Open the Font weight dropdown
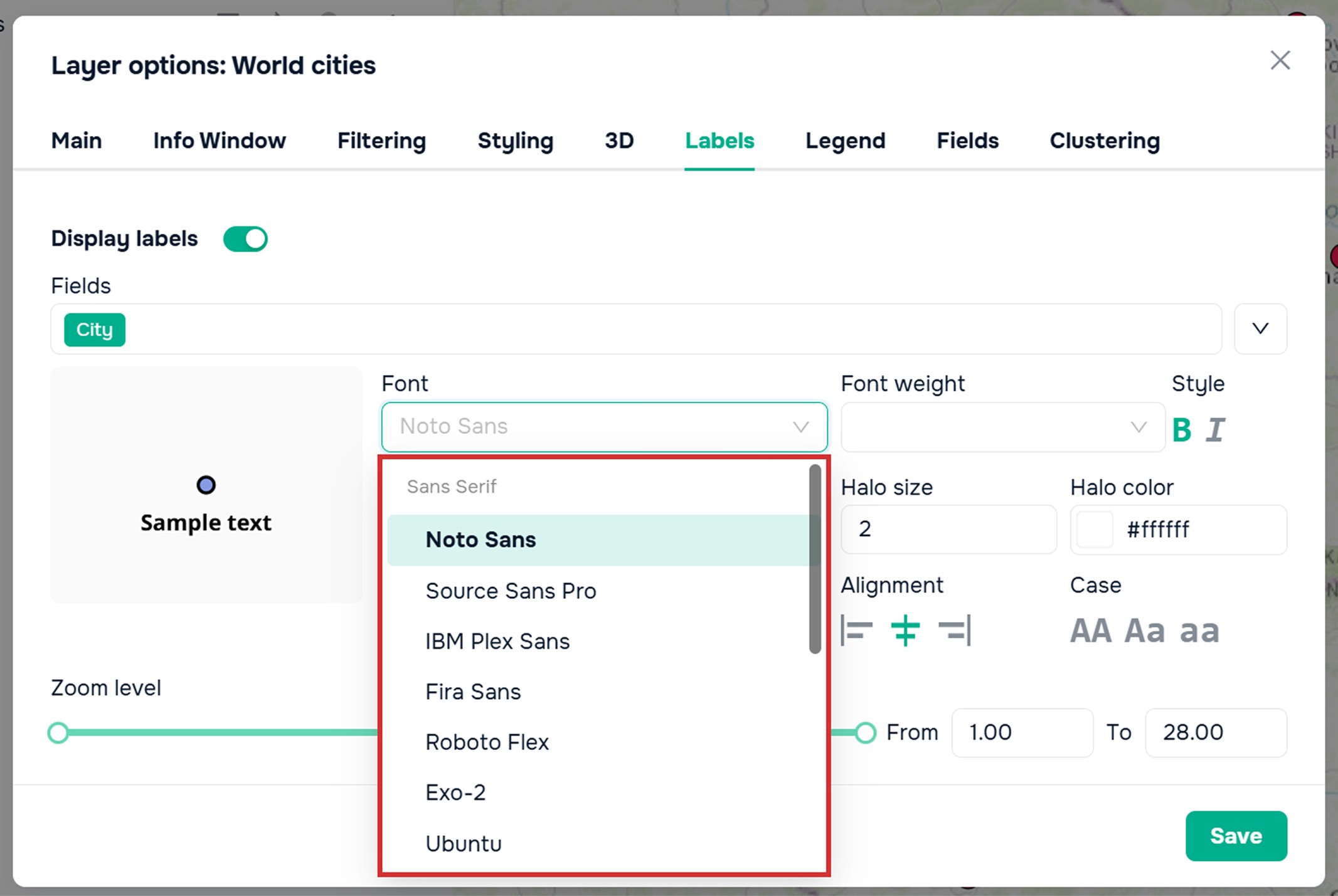Image resolution: width=1338 pixels, height=896 pixels. [1002, 427]
